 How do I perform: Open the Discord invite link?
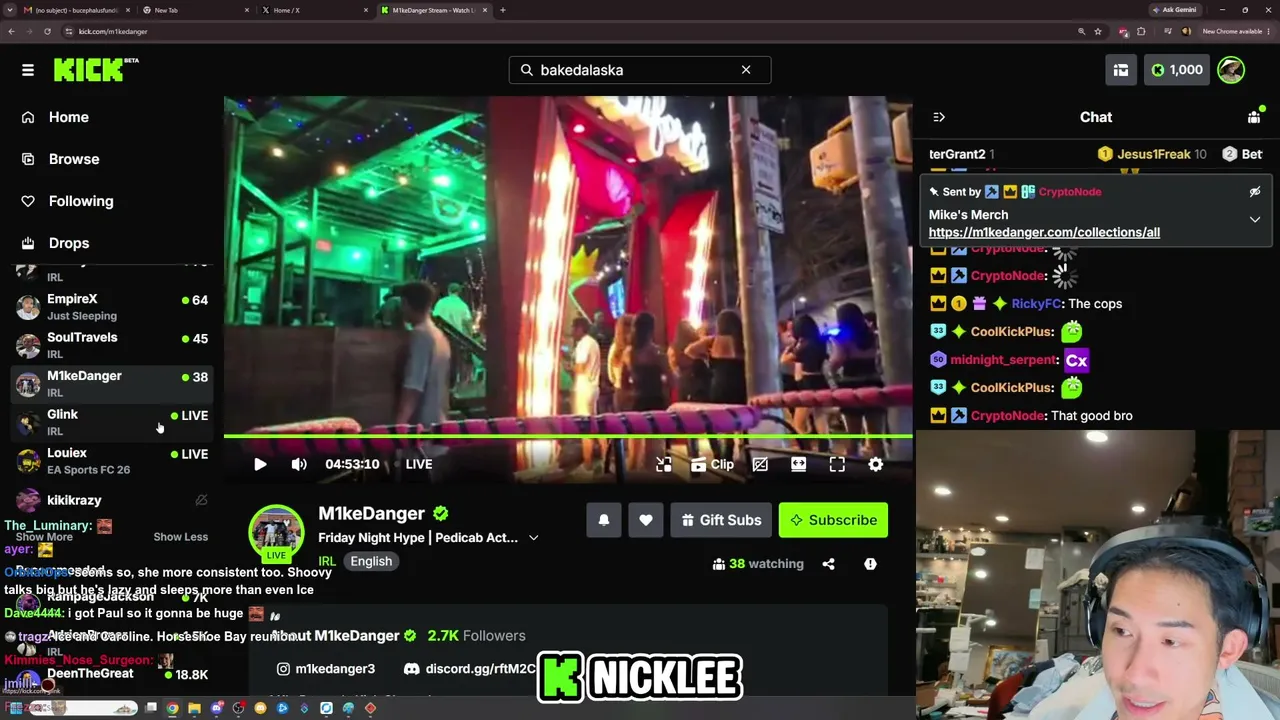[x=470, y=669]
